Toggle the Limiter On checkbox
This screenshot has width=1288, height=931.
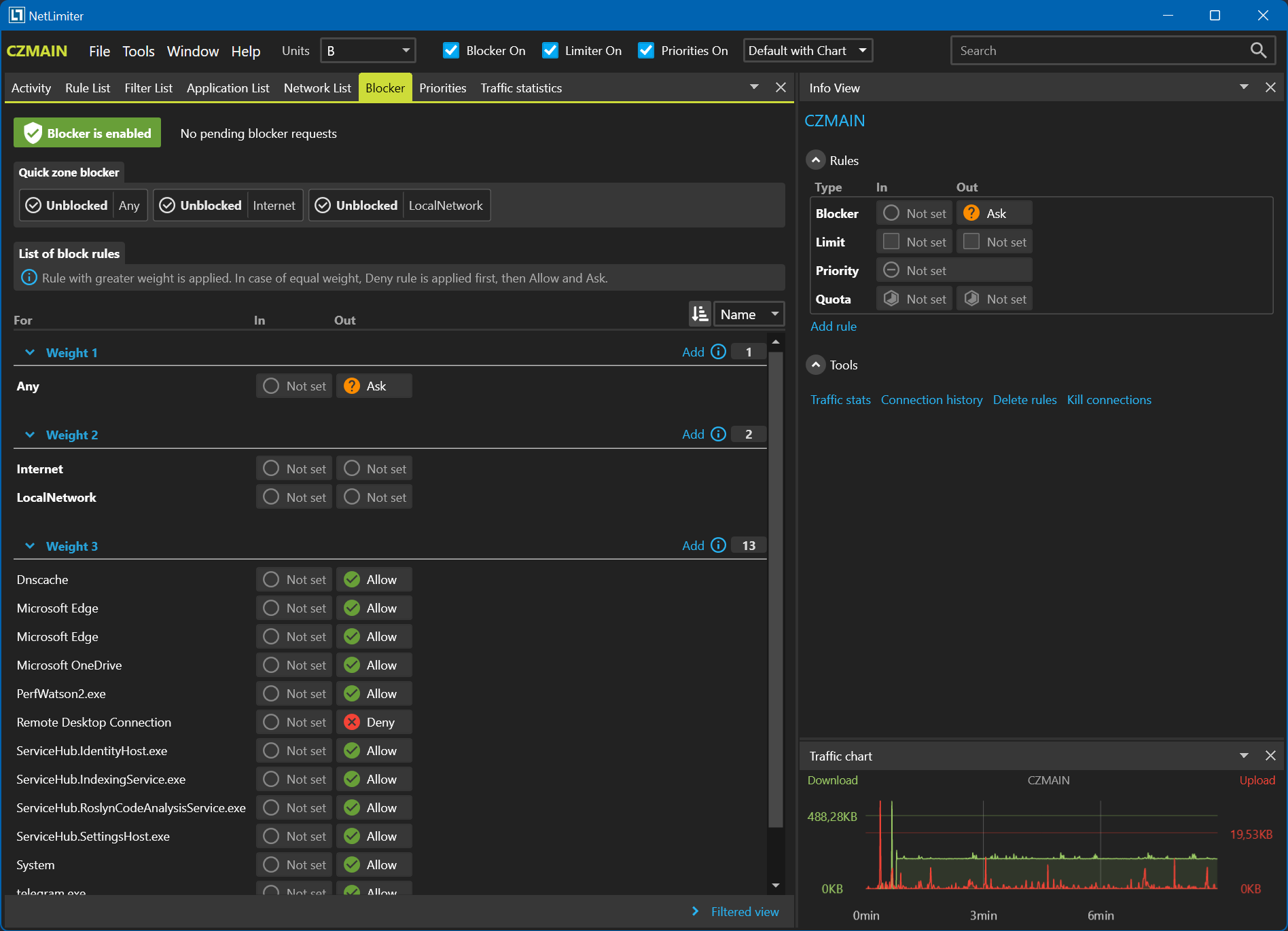coord(550,50)
